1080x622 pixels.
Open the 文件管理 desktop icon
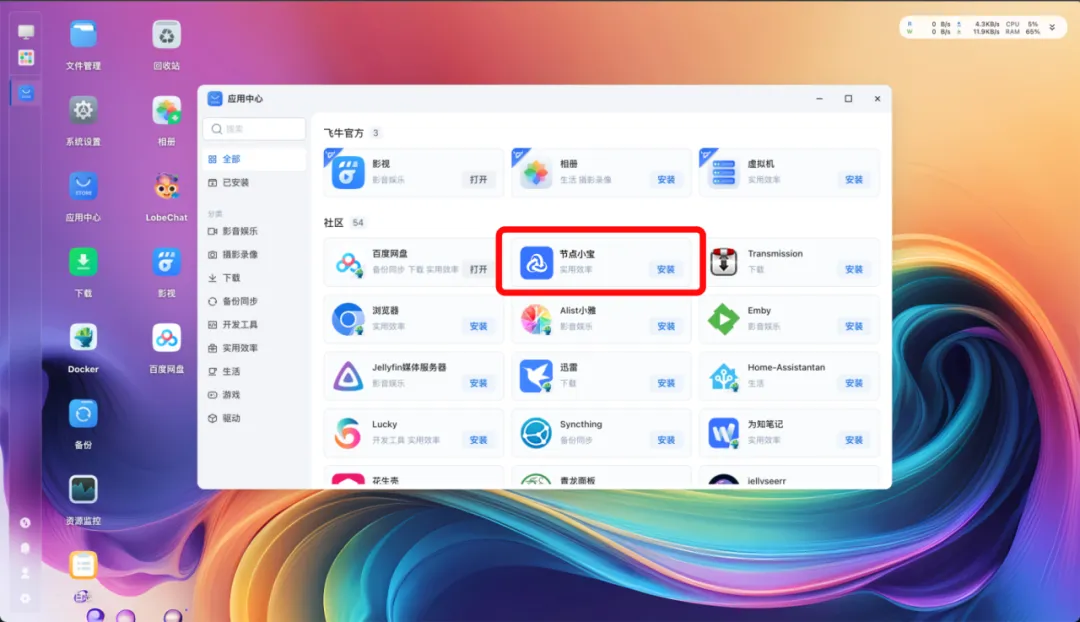tap(83, 35)
